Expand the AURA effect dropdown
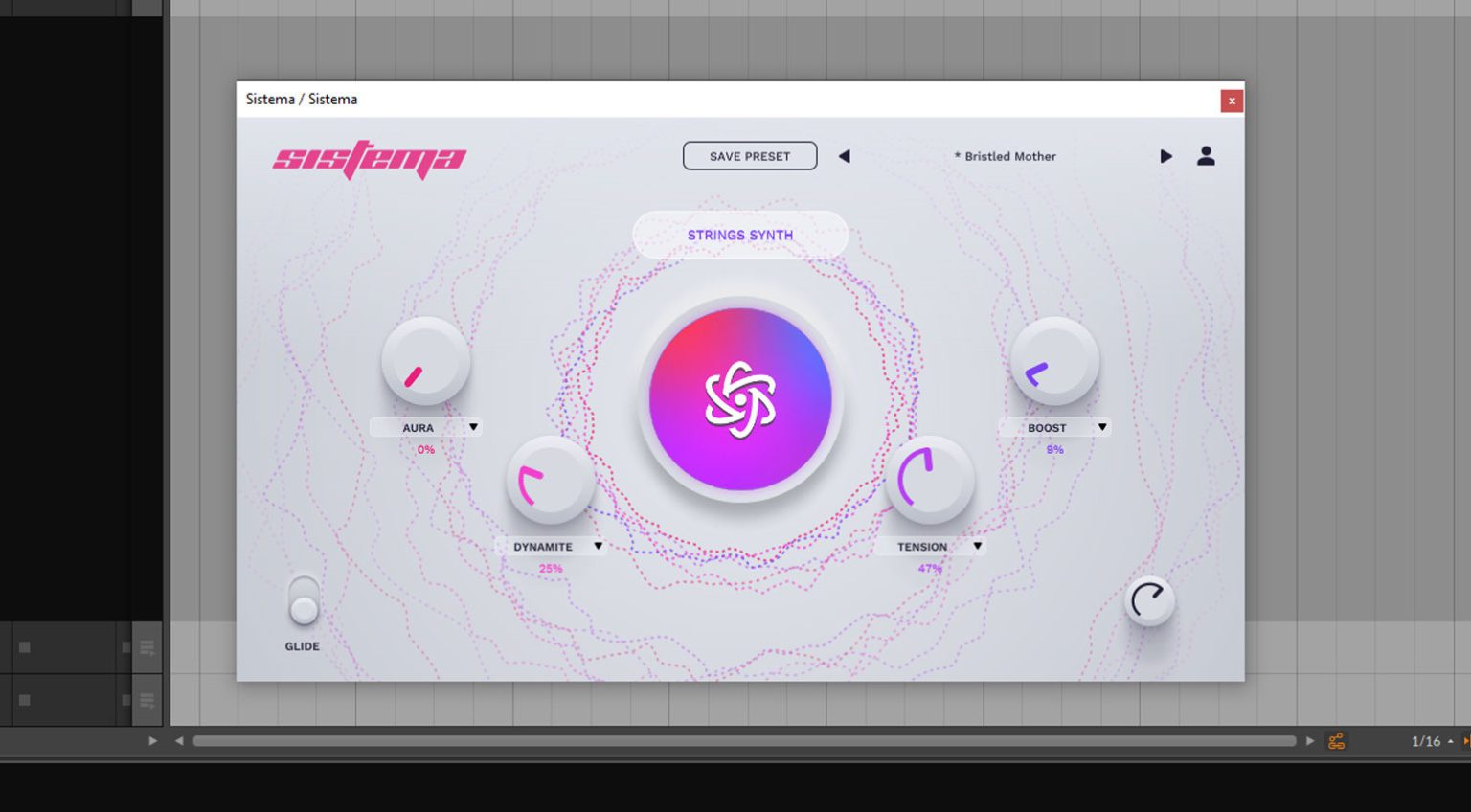This screenshot has width=1471, height=812. coord(473,427)
